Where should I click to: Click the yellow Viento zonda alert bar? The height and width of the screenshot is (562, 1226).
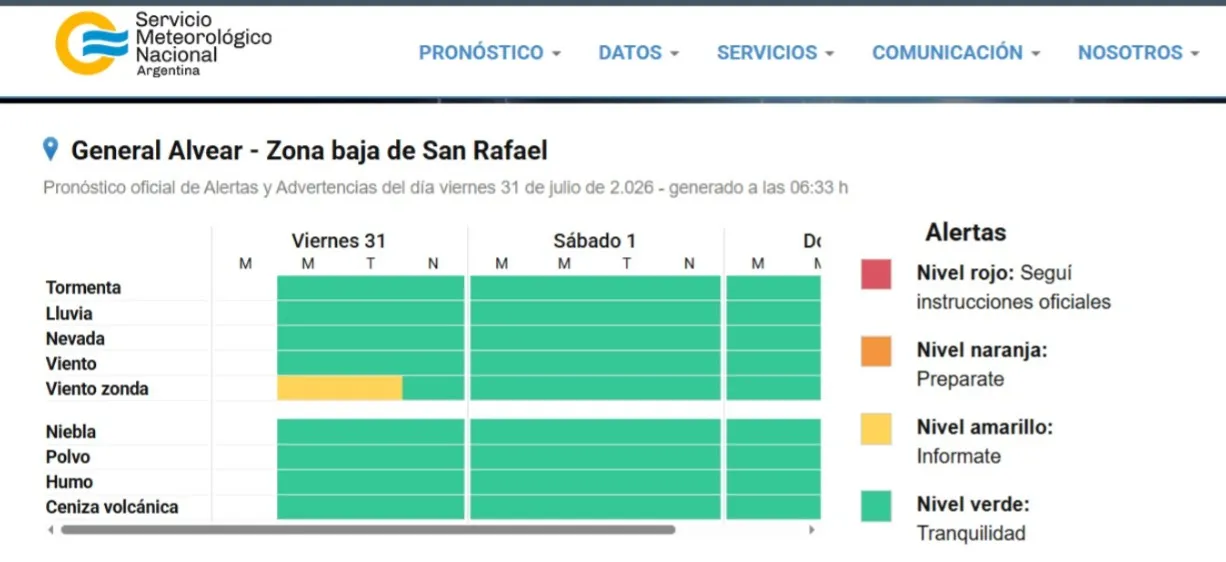(340, 388)
